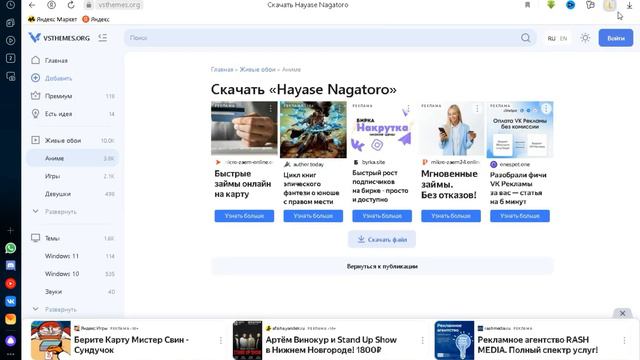This screenshot has width=640, height=360.
Task: Open options menu on credit card ad
Action: point(270,108)
